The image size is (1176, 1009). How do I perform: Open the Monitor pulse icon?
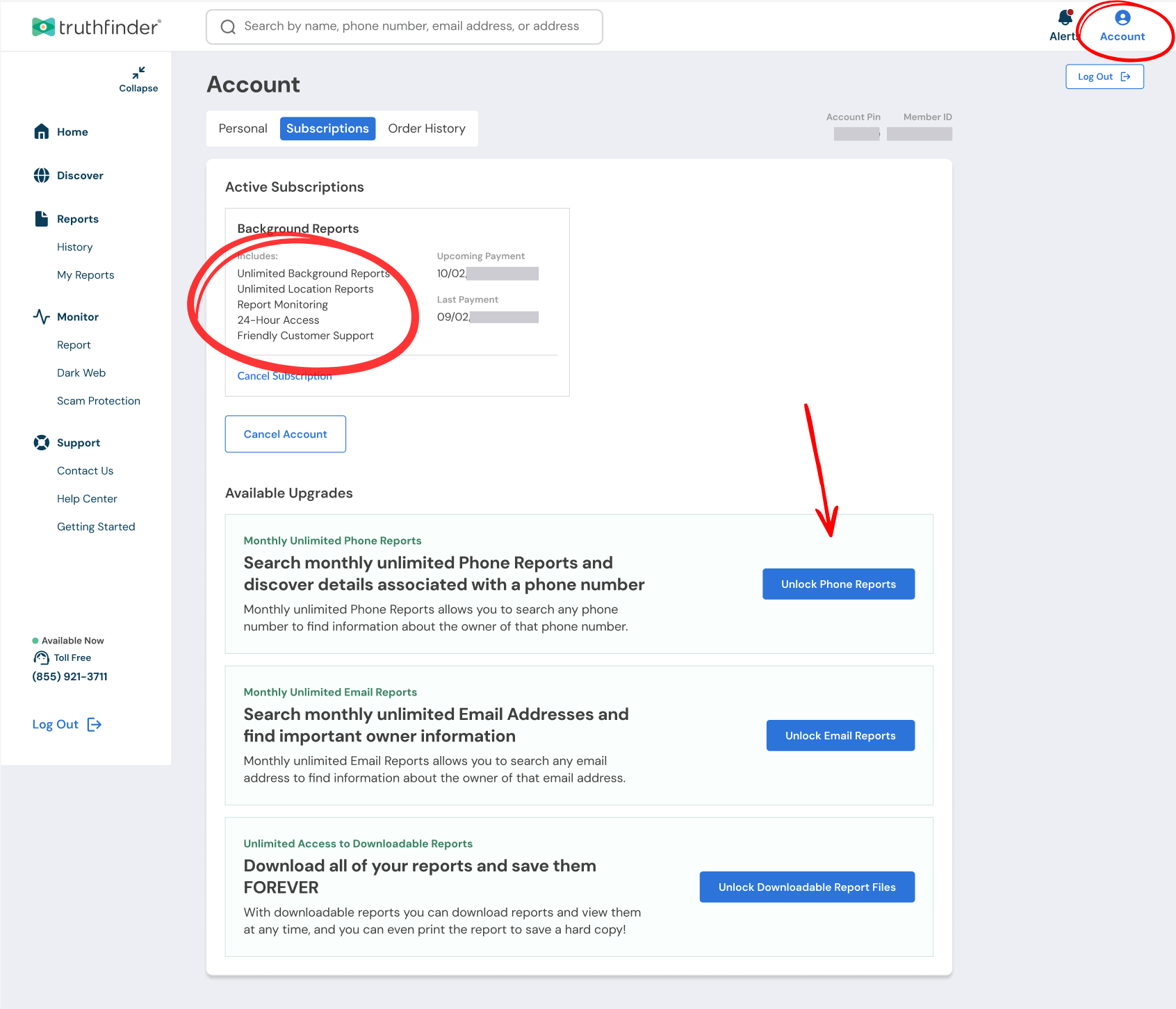(42, 317)
